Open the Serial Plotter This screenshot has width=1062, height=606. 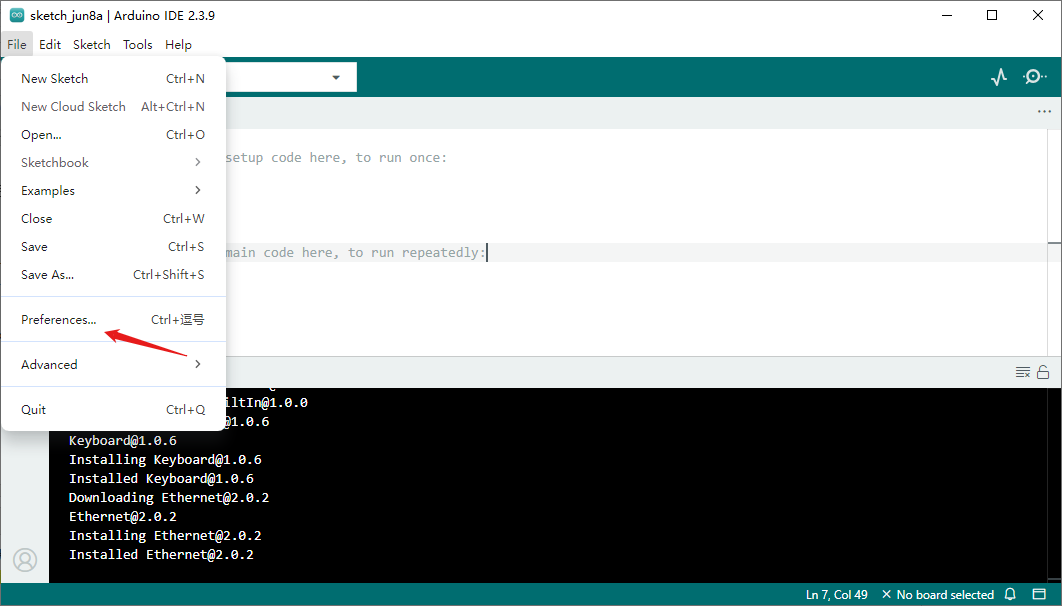999,77
